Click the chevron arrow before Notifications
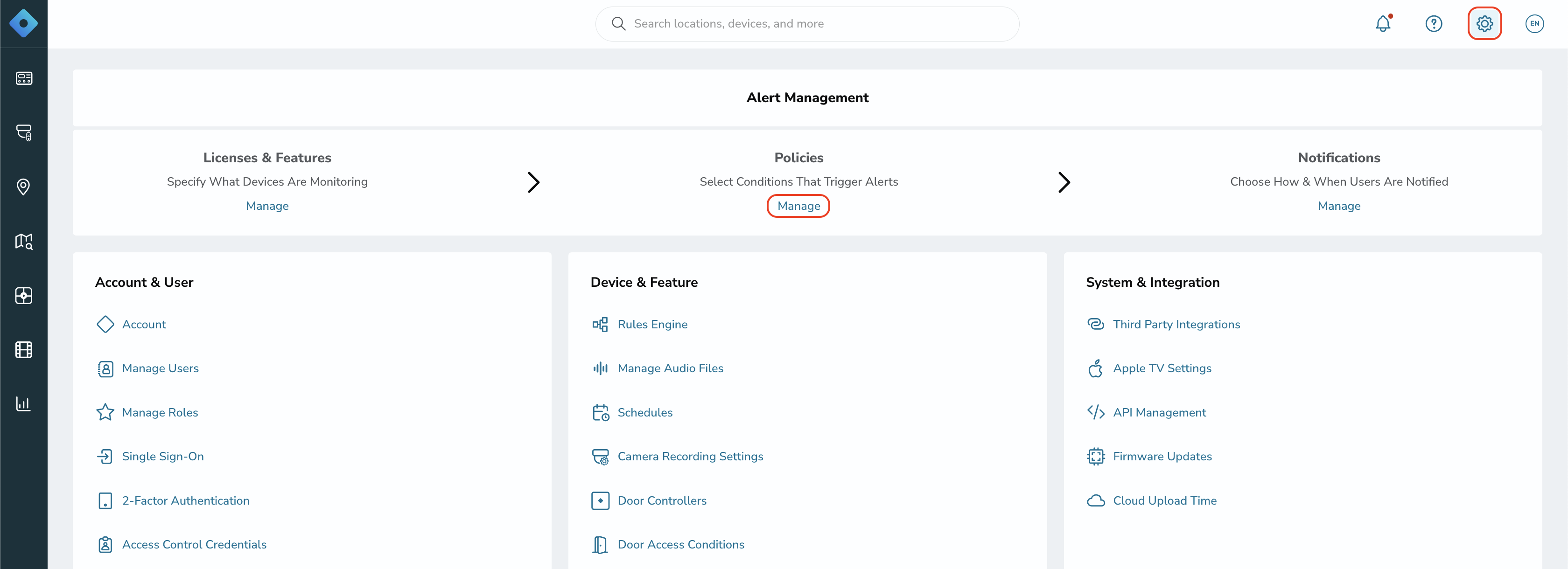 click(x=1064, y=182)
